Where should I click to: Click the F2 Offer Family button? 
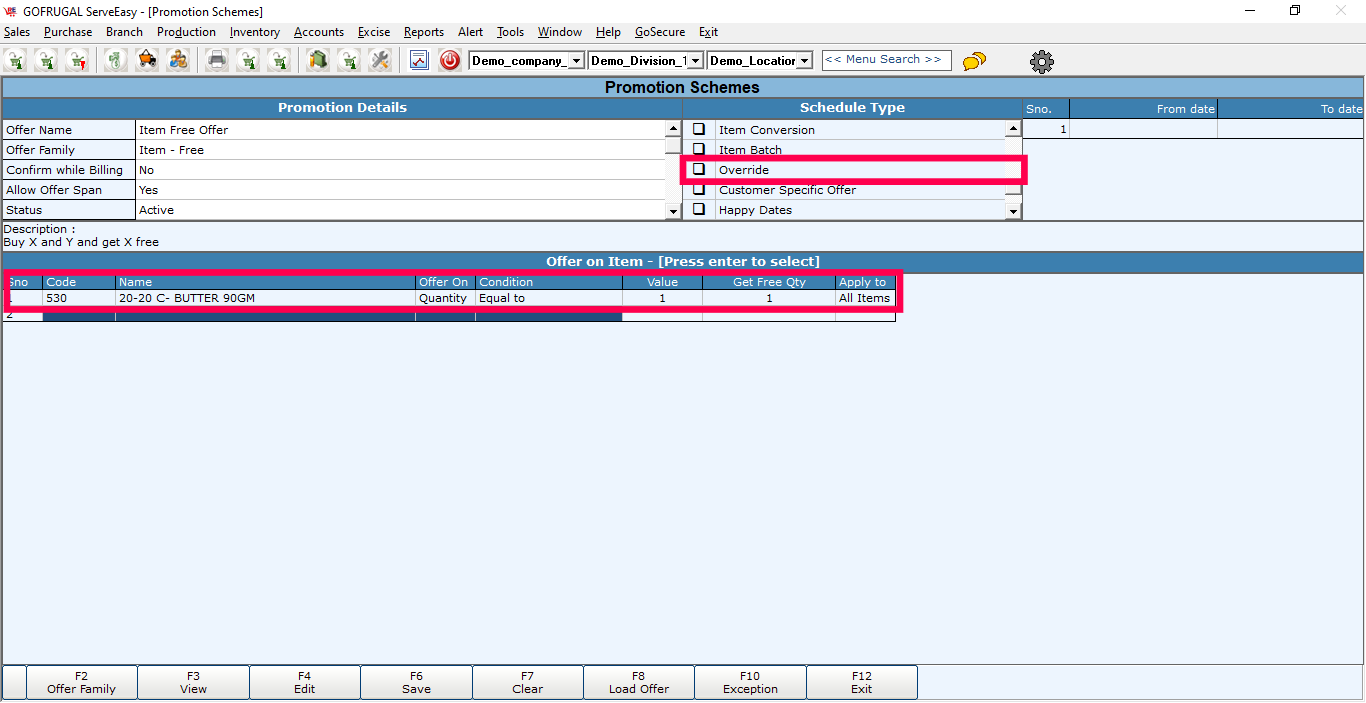pos(82,682)
